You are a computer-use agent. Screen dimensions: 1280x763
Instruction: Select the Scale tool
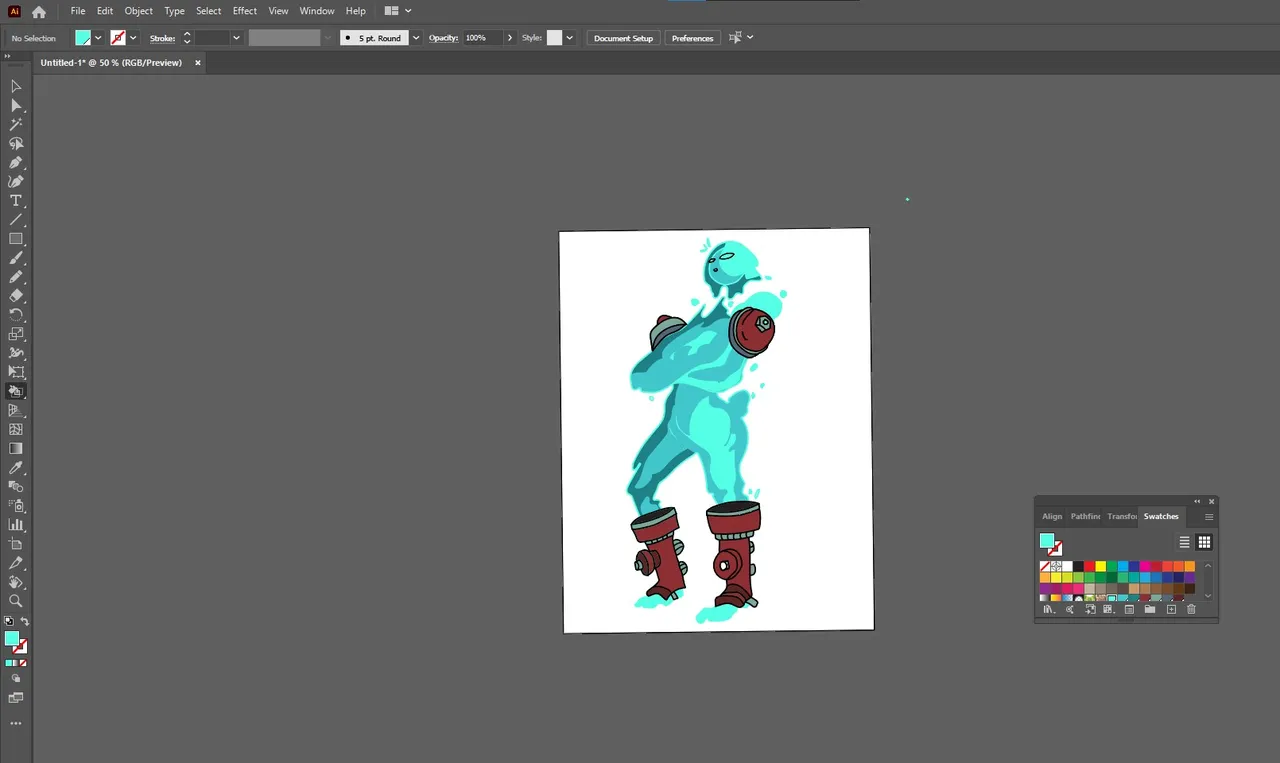tap(16, 334)
